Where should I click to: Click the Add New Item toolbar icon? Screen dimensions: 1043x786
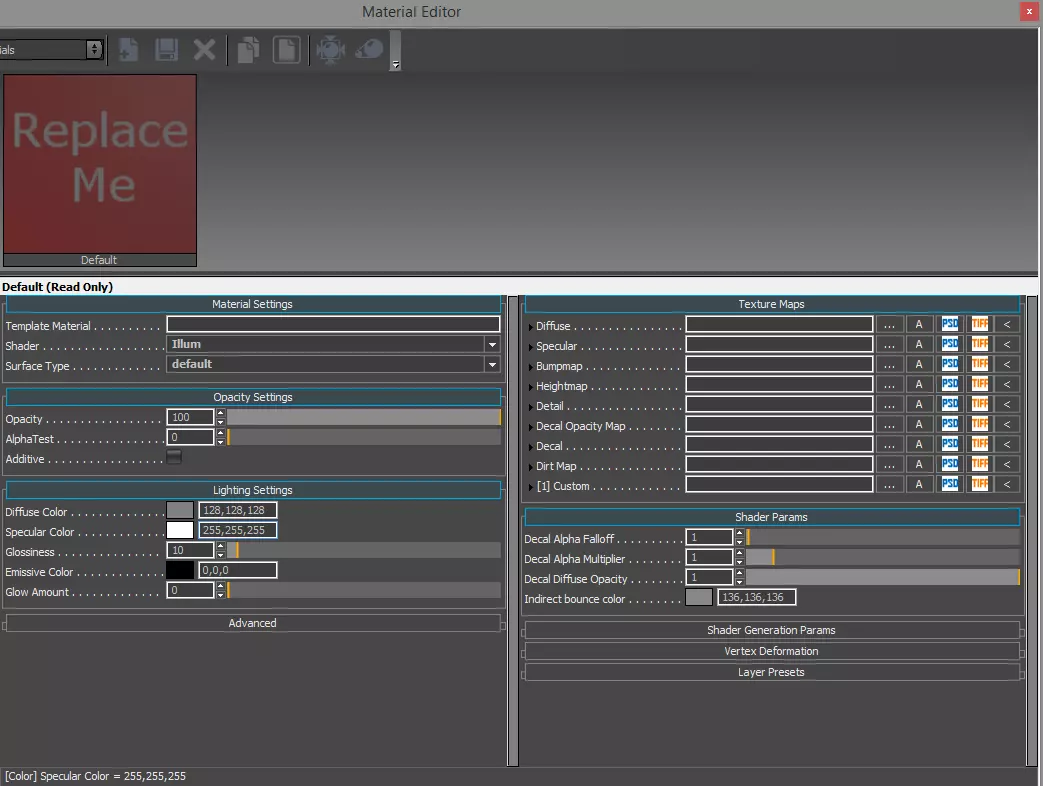point(128,49)
